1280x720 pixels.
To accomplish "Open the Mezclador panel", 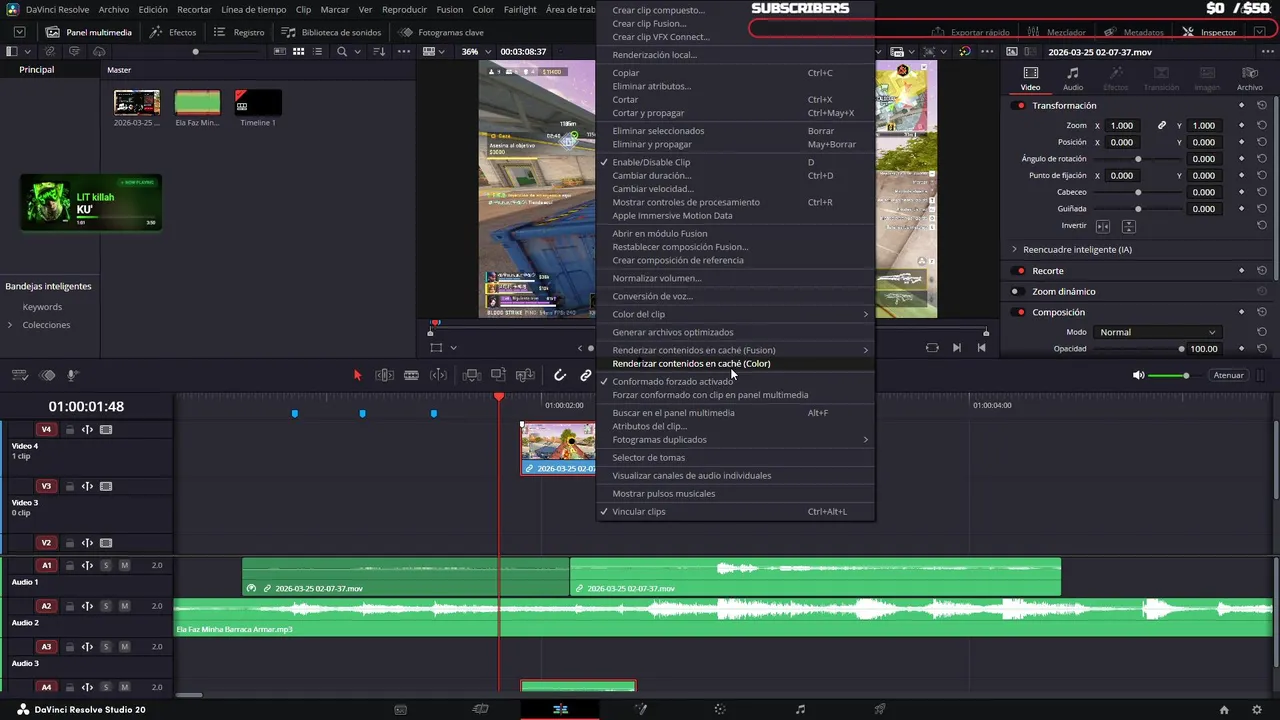I will pyautogui.click(x=1056, y=32).
